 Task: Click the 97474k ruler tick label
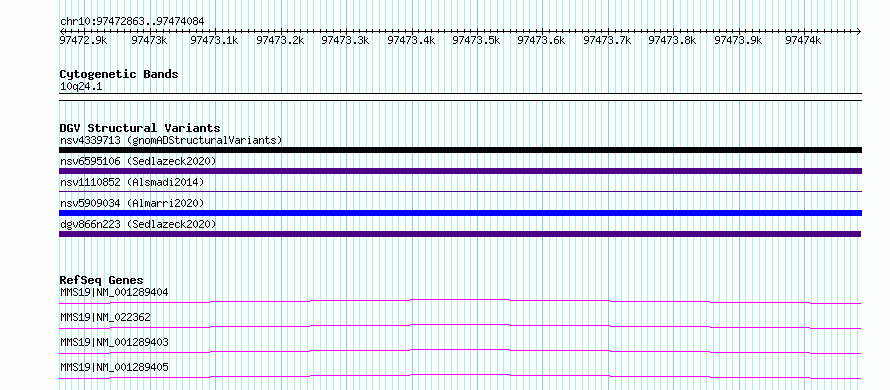tap(803, 40)
